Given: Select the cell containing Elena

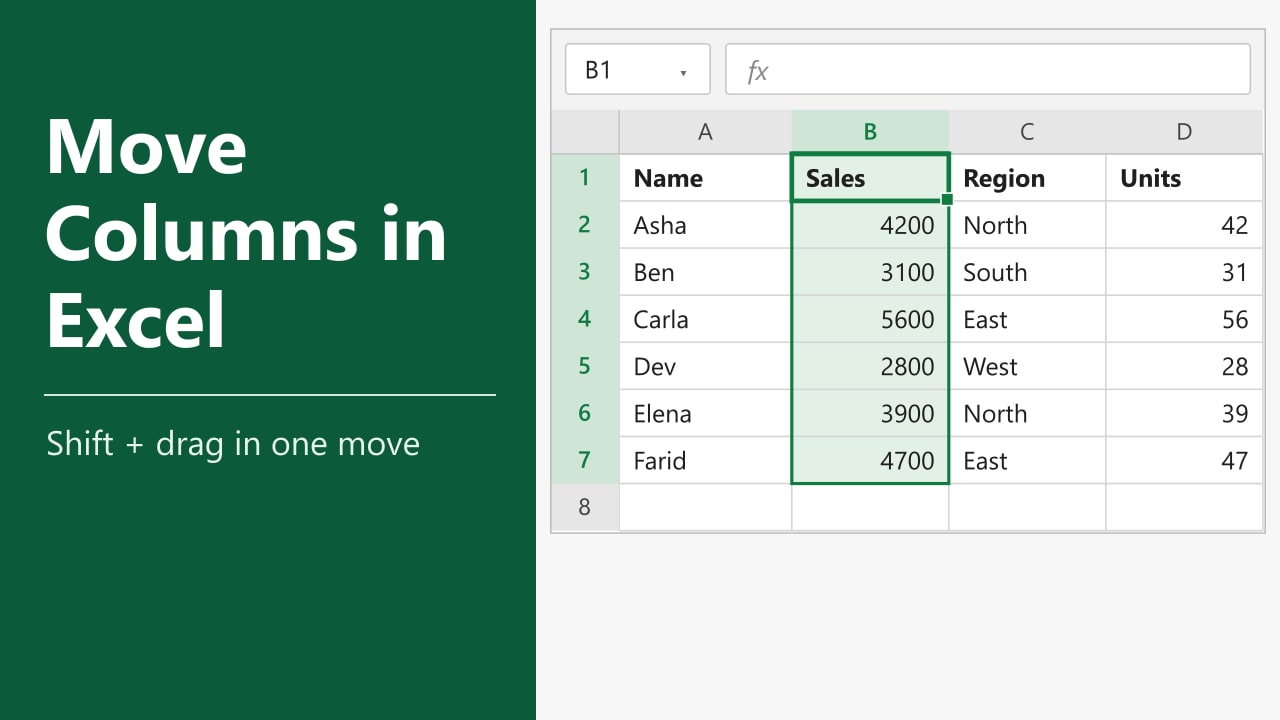Looking at the screenshot, I should tap(705, 413).
